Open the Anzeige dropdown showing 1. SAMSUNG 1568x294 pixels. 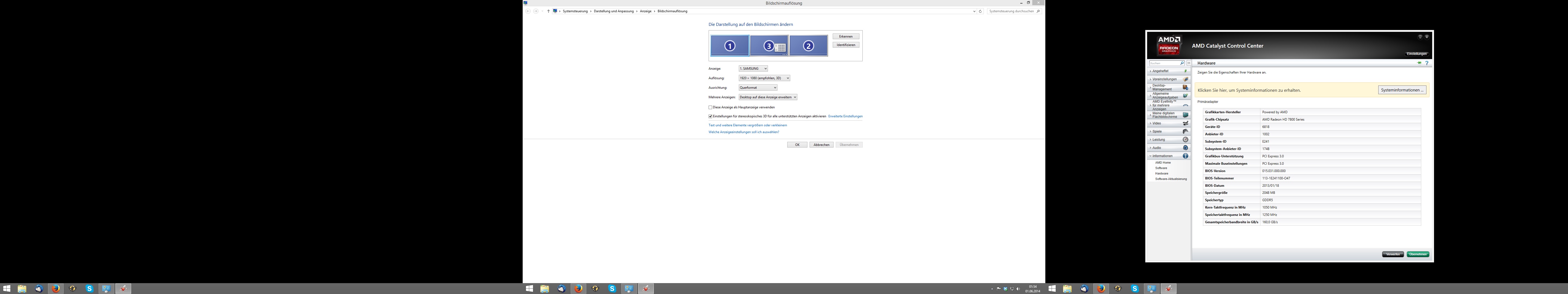click(x=753, y=69)
